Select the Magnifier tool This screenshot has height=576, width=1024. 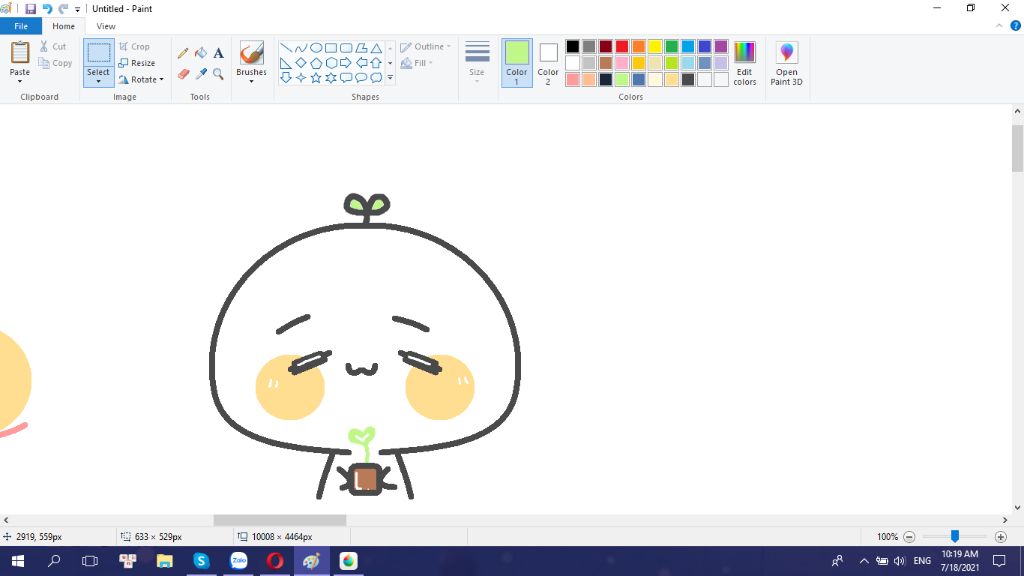click(218, 74)
